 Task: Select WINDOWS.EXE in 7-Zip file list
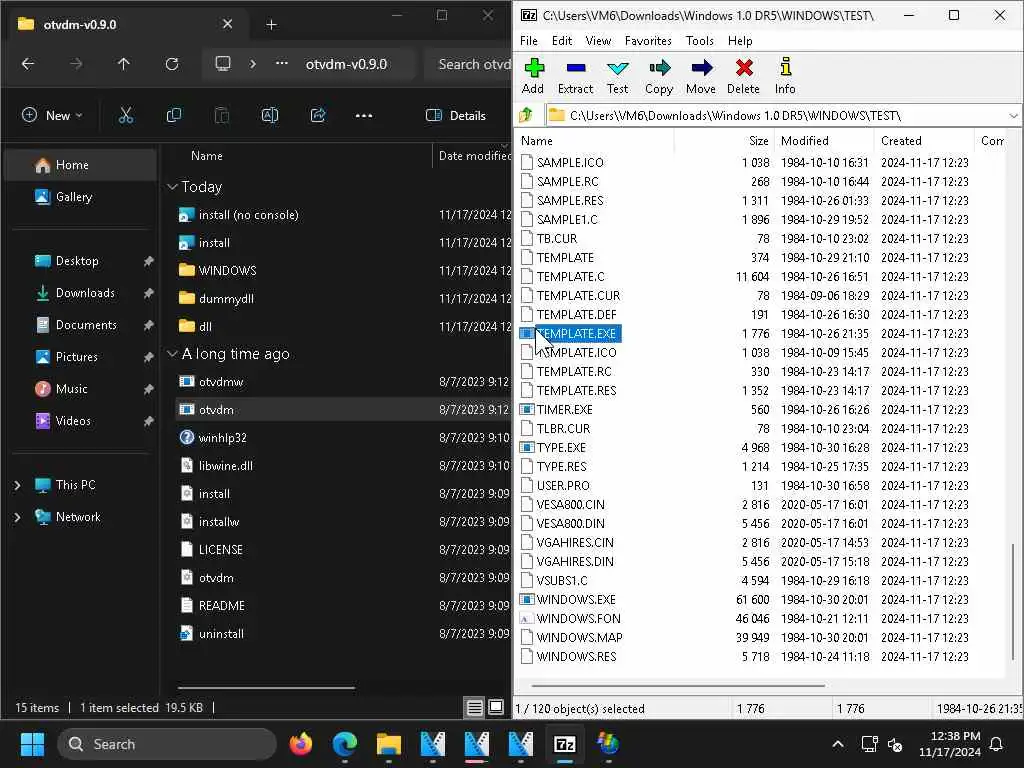[575, 600]
